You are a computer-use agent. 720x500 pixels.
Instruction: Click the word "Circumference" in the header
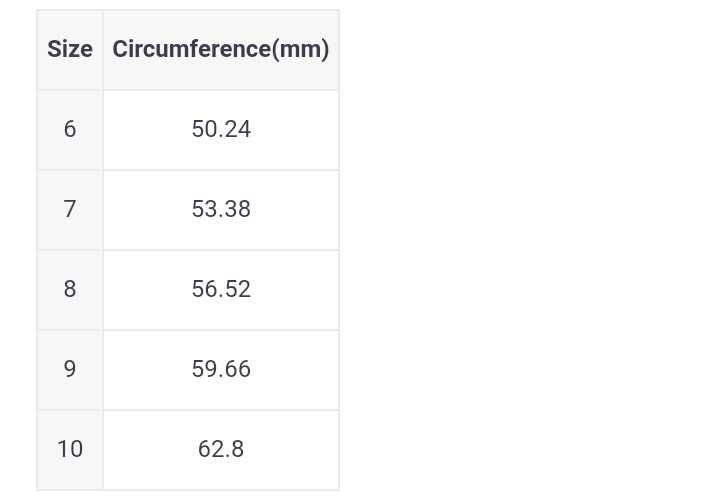(x=191, y=50)
